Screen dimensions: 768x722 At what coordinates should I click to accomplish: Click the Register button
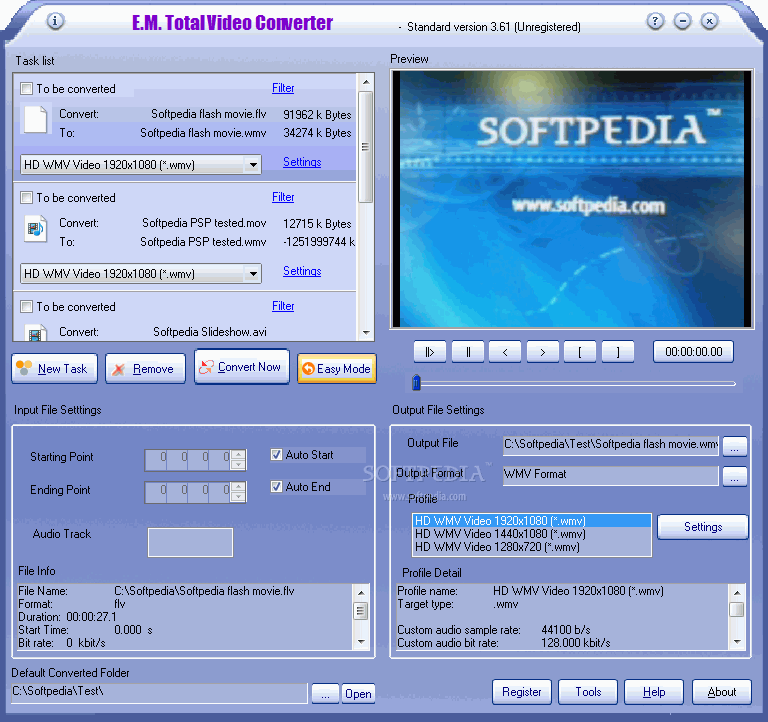pyautogui.click(x=522, y=692)
